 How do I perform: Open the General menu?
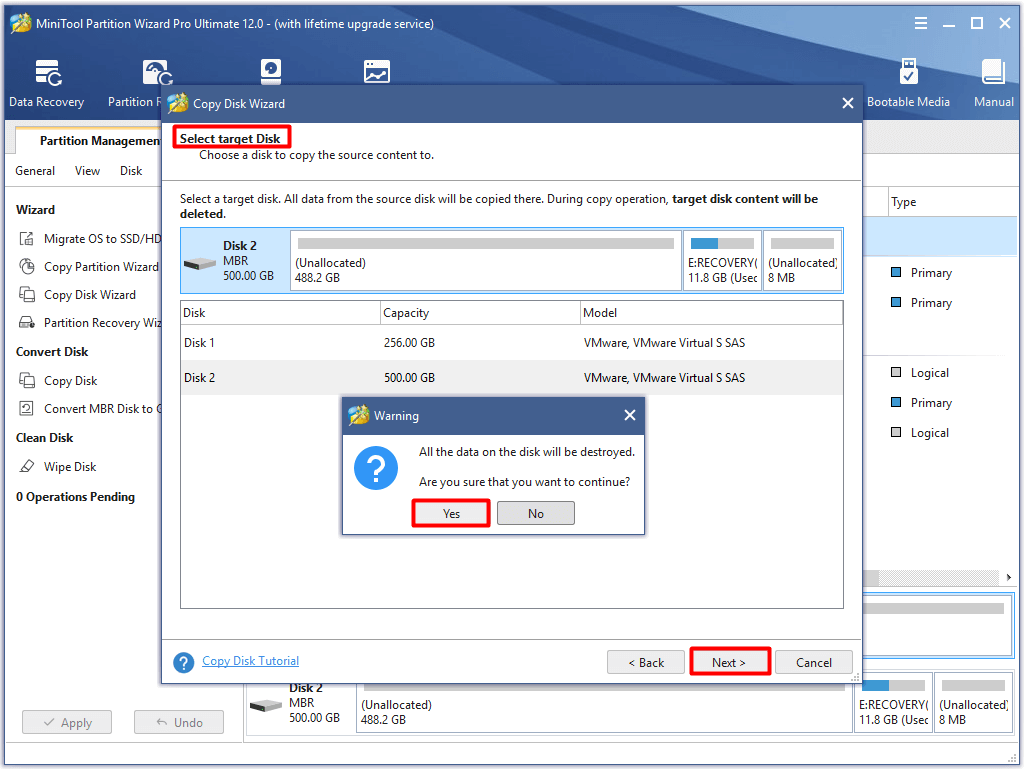(35, 170)
